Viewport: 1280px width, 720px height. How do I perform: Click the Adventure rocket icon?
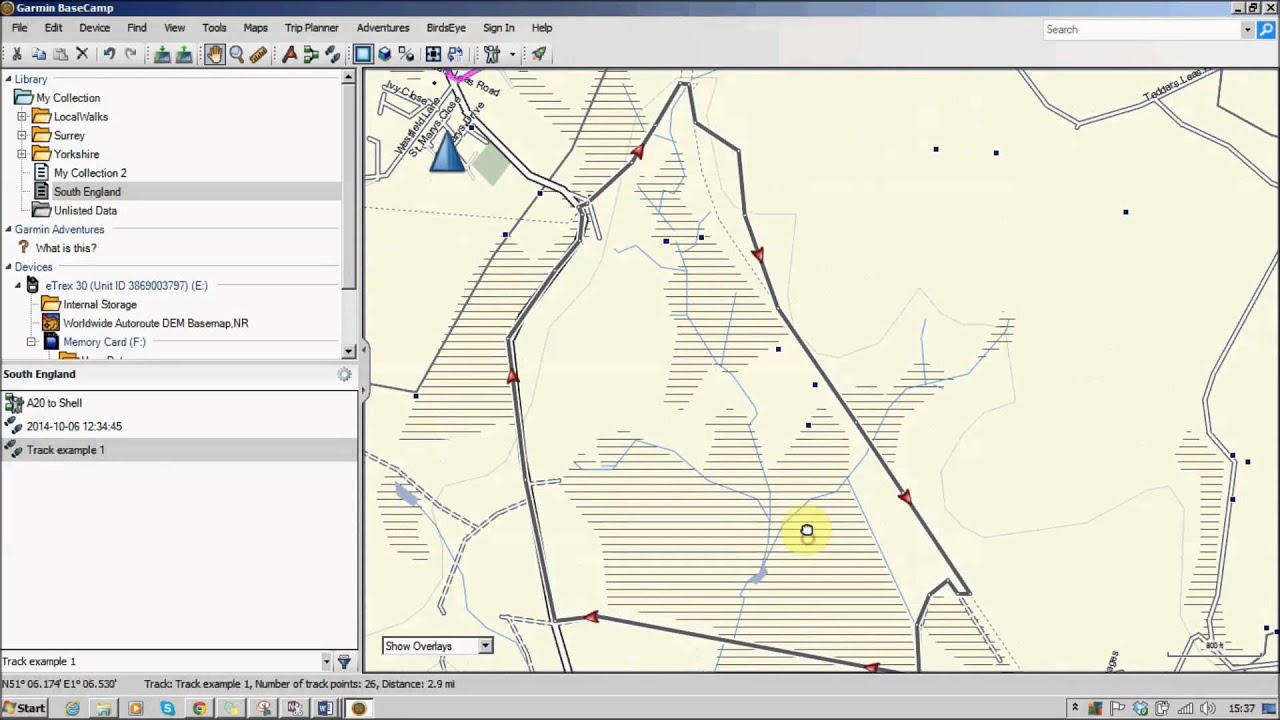[x=539, y=54]
